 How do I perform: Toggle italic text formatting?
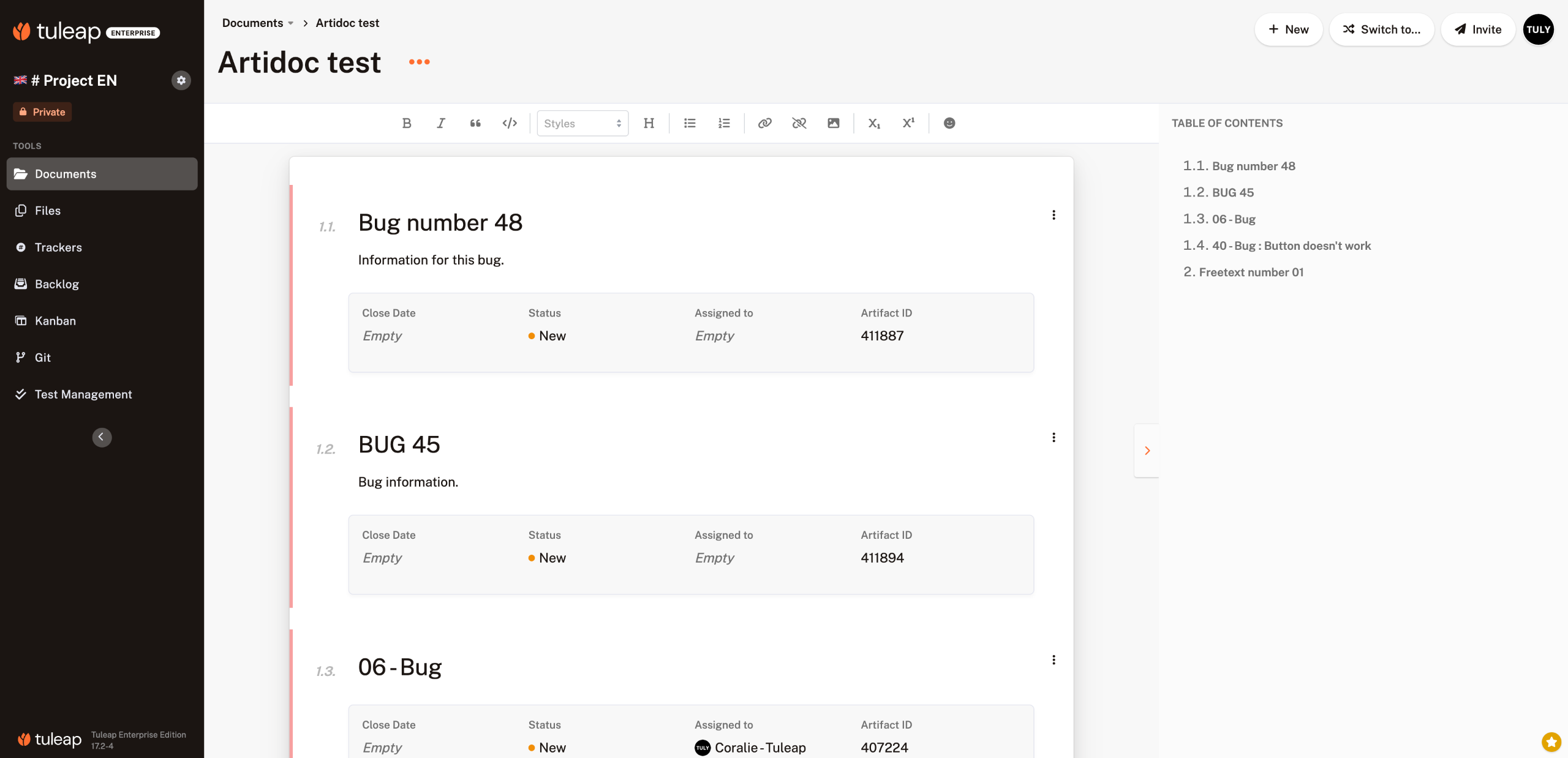441,123
